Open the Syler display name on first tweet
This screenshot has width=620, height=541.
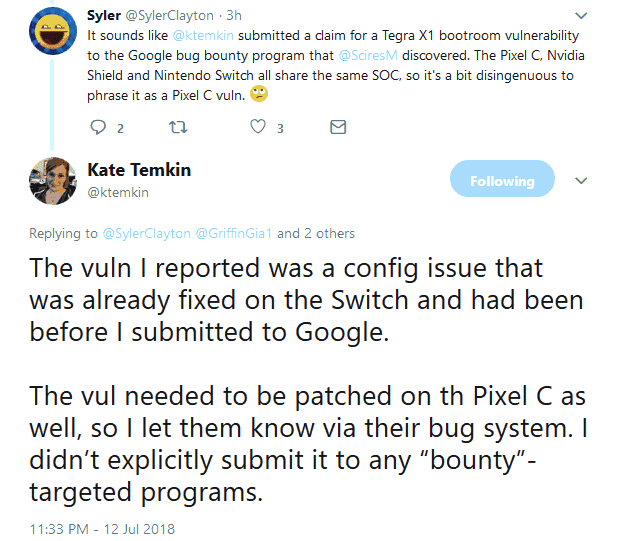104,16
